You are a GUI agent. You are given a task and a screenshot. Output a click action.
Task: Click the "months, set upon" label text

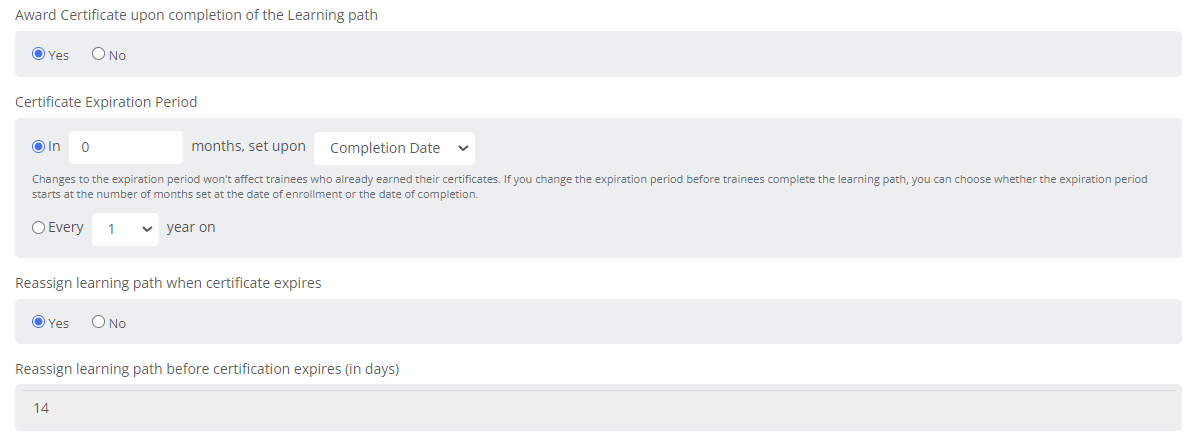tap(248, 147)
